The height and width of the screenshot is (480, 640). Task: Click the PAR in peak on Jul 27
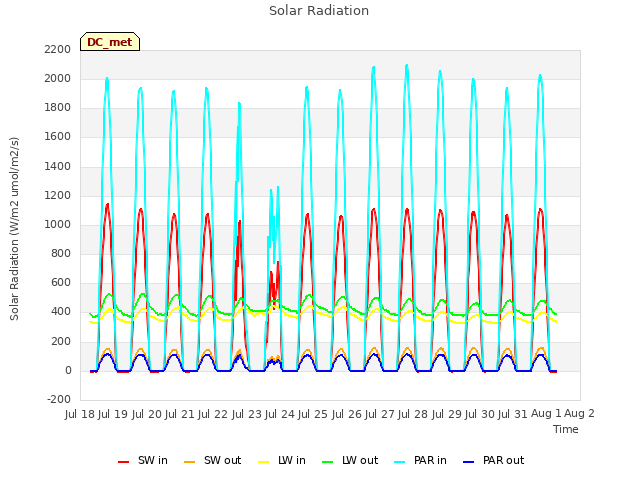point(407,66)
